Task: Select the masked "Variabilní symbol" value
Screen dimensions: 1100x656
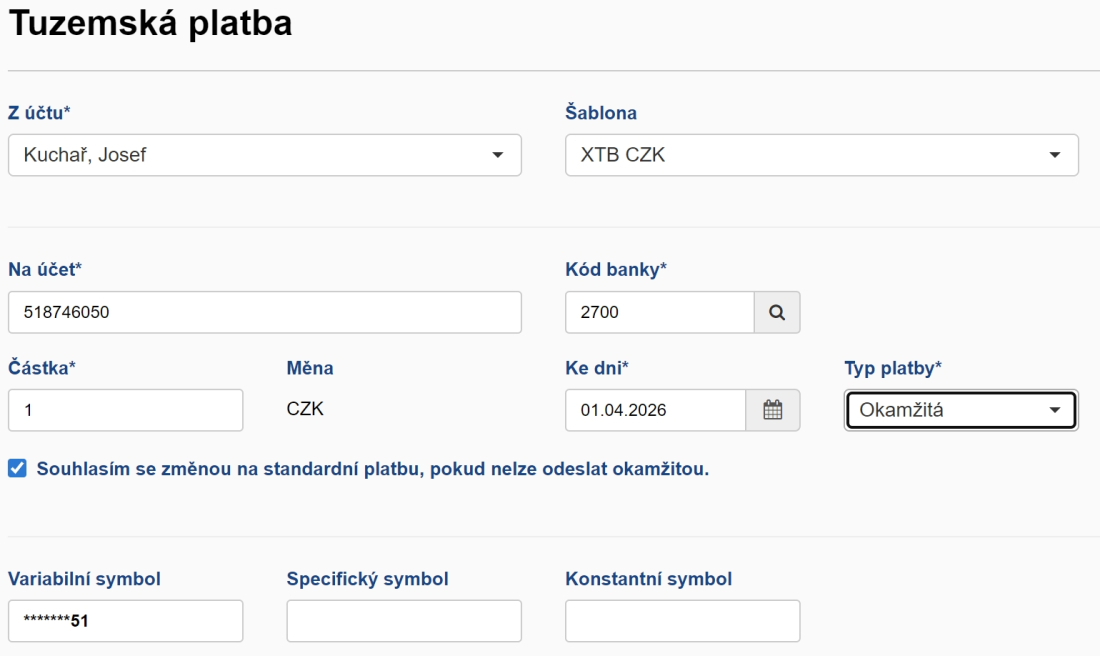Action: [x=125, y=620]
